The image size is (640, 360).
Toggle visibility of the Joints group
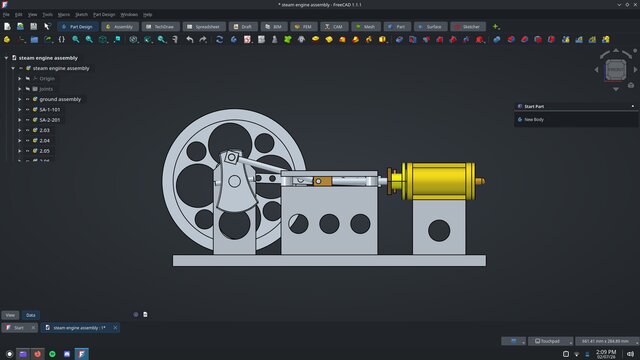coord(27,89)
